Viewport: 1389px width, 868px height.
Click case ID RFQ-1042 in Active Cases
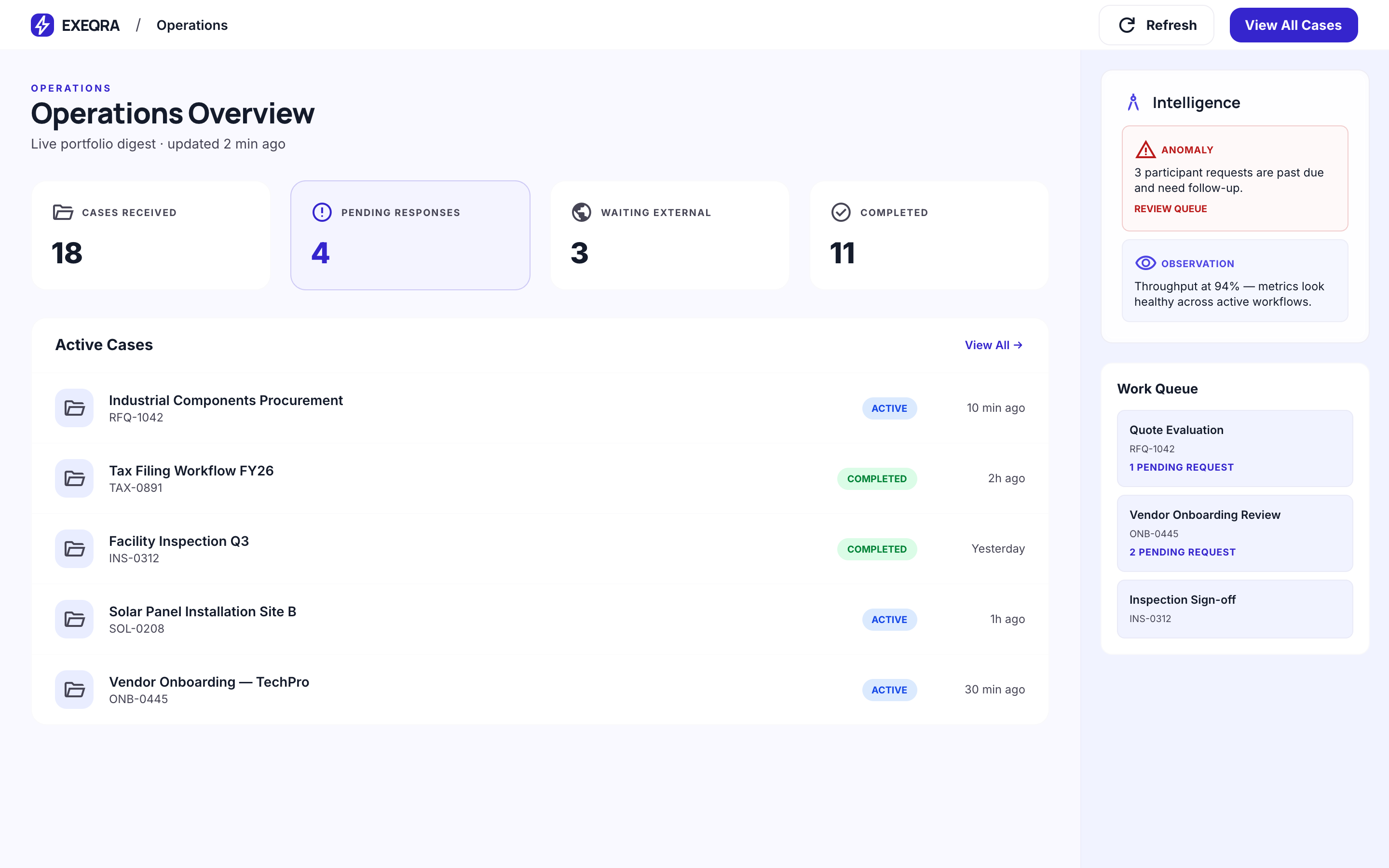pyautogui.click(x=136, y=417)
